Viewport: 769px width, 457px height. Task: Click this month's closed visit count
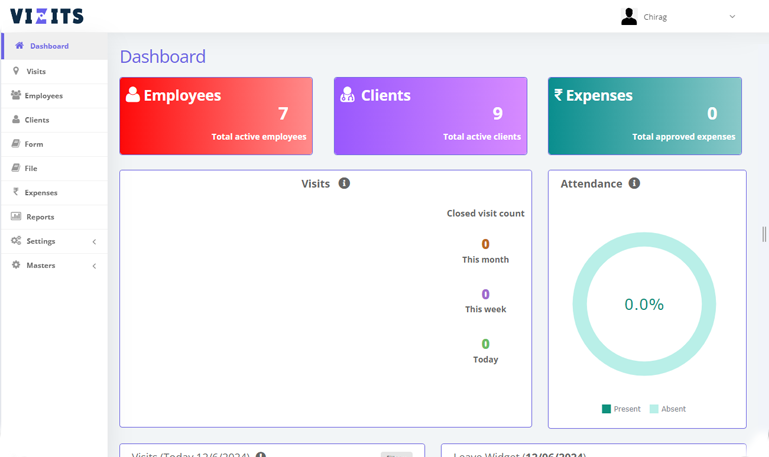485,244
